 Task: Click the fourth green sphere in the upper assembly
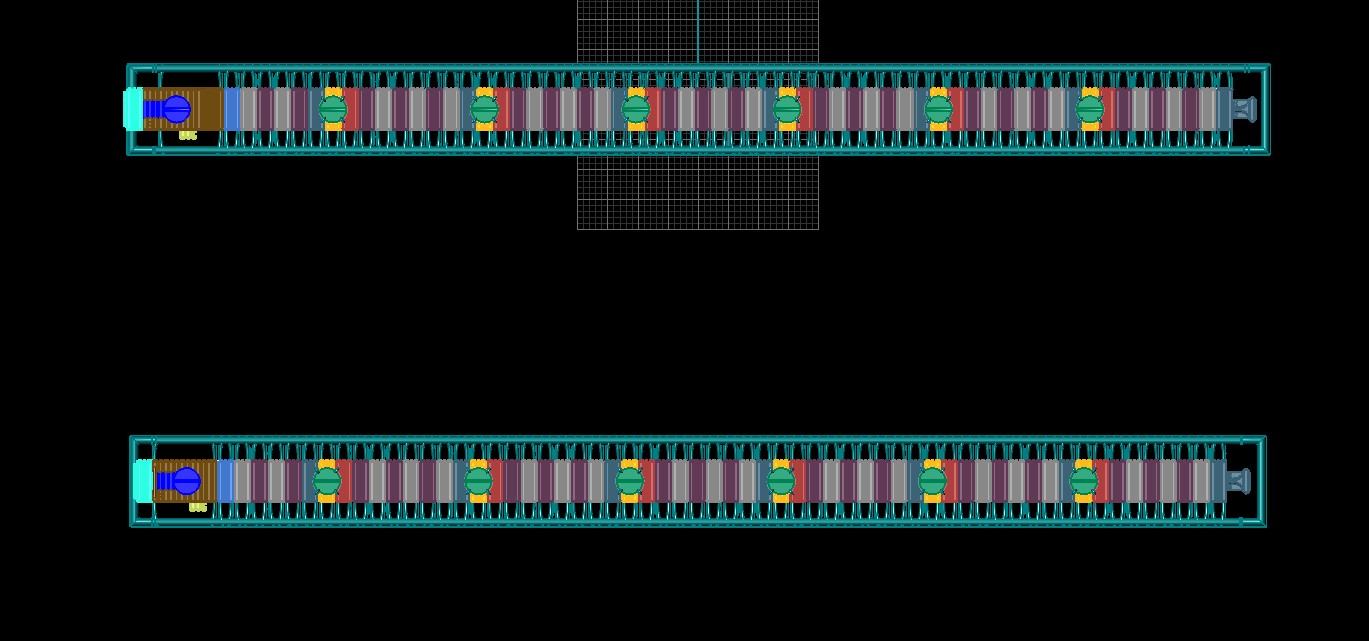point(787,109)
